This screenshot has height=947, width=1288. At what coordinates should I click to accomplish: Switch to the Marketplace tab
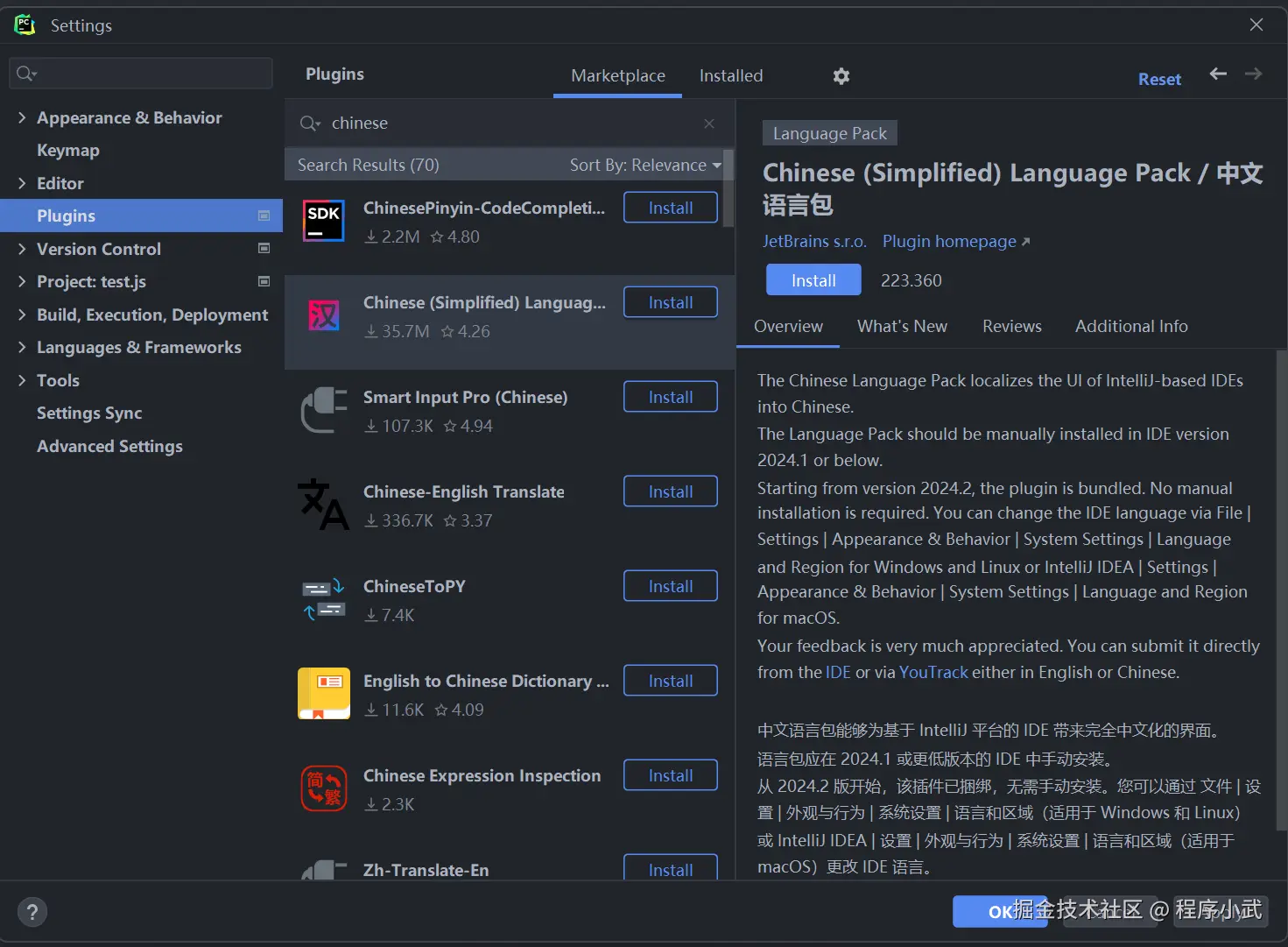tap(618, 76)
